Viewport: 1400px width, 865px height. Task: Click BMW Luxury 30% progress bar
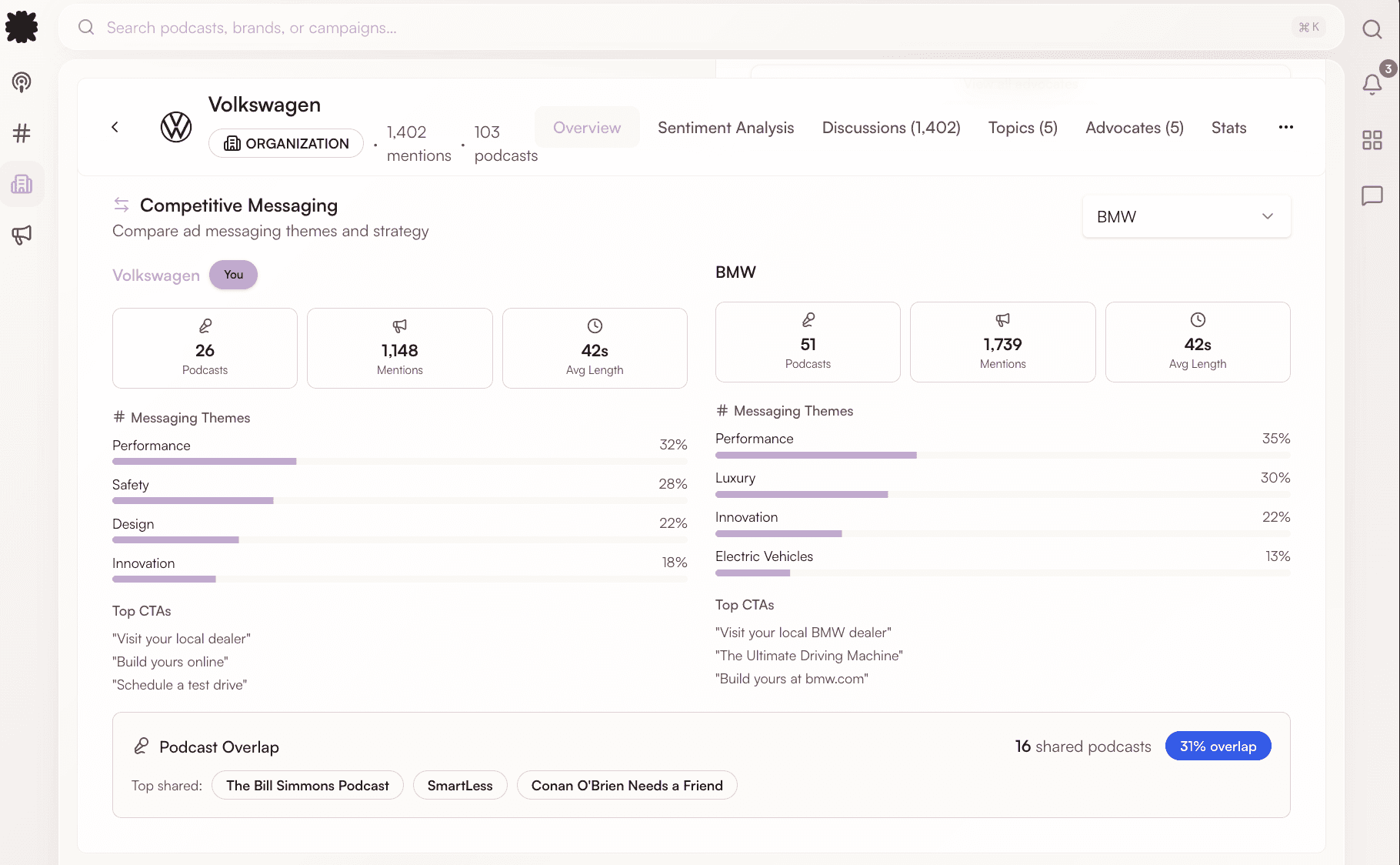1003,494
